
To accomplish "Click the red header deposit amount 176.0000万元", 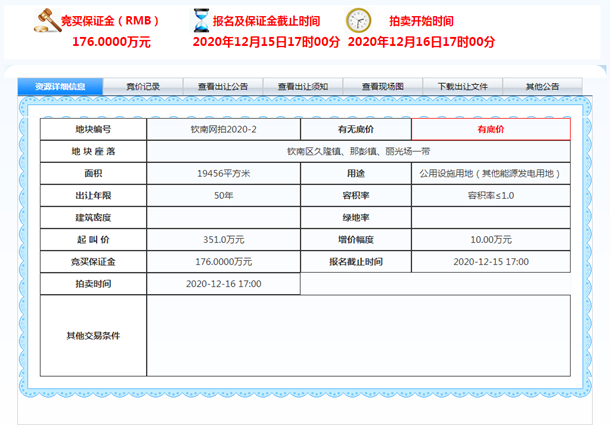I will (112, 42).
